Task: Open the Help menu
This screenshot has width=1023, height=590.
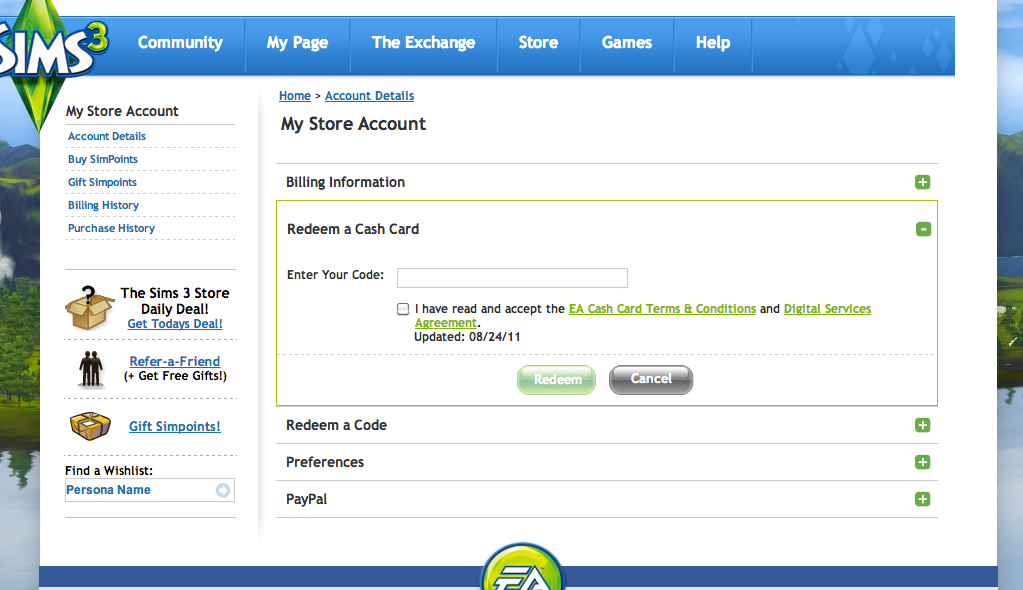Action: tap(713, 43)
